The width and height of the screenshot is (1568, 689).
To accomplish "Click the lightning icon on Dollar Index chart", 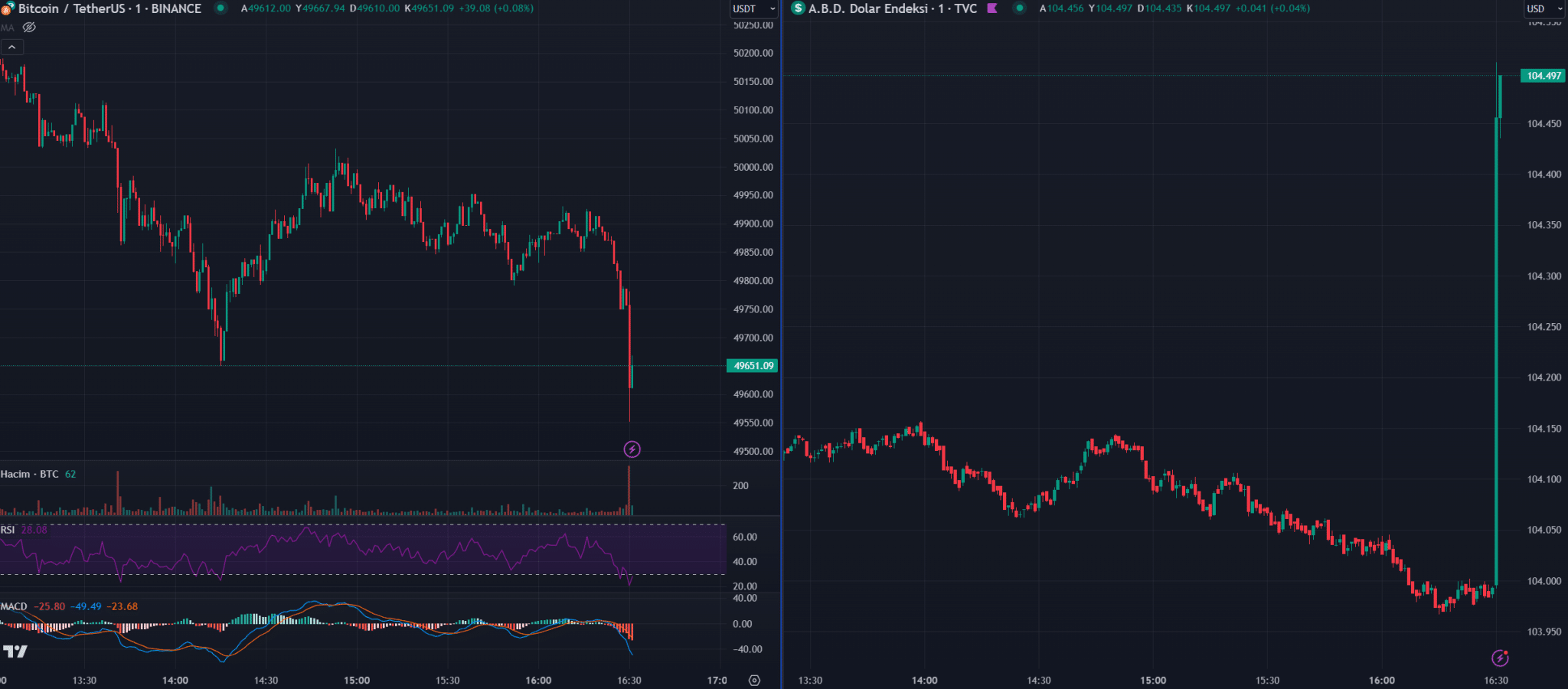I will 1500,658.
